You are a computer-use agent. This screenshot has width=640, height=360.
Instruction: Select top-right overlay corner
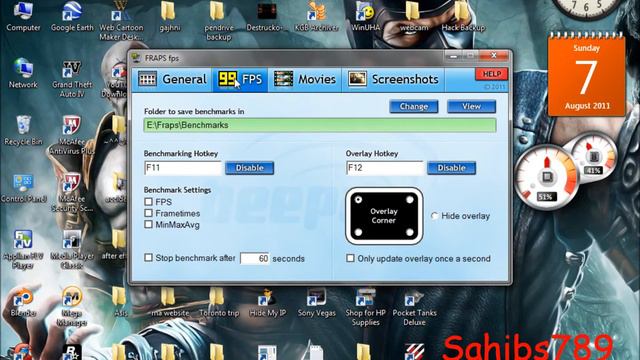point(410,200)
